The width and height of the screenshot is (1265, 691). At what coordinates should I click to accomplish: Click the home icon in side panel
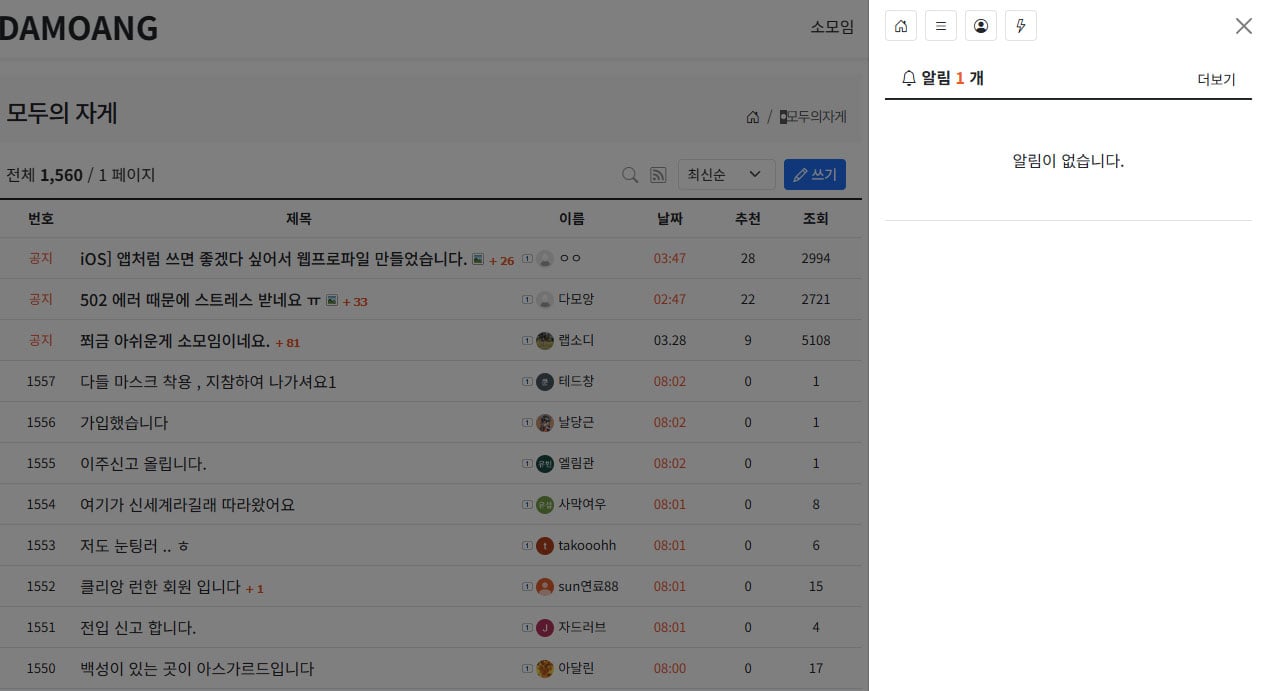(901, 26)
